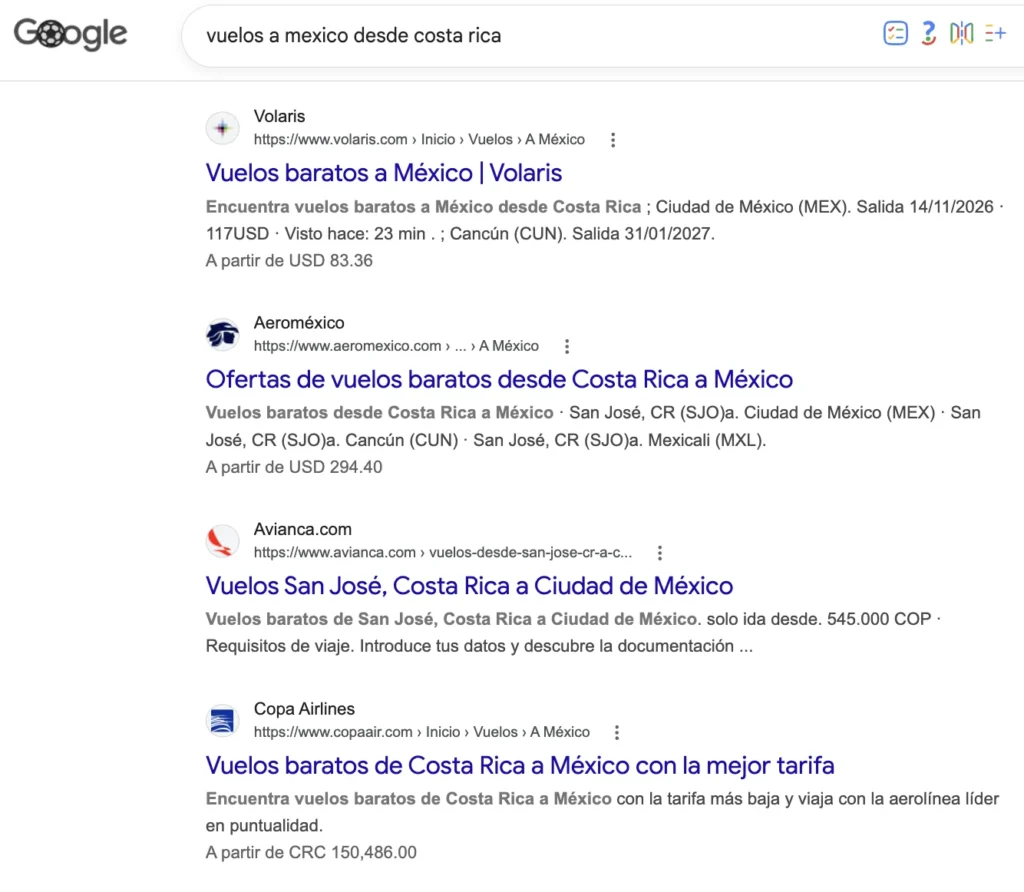Click 'A partir de USD 83.36' text
This screenshot has height=892, width=1024.
click(289, 261)
